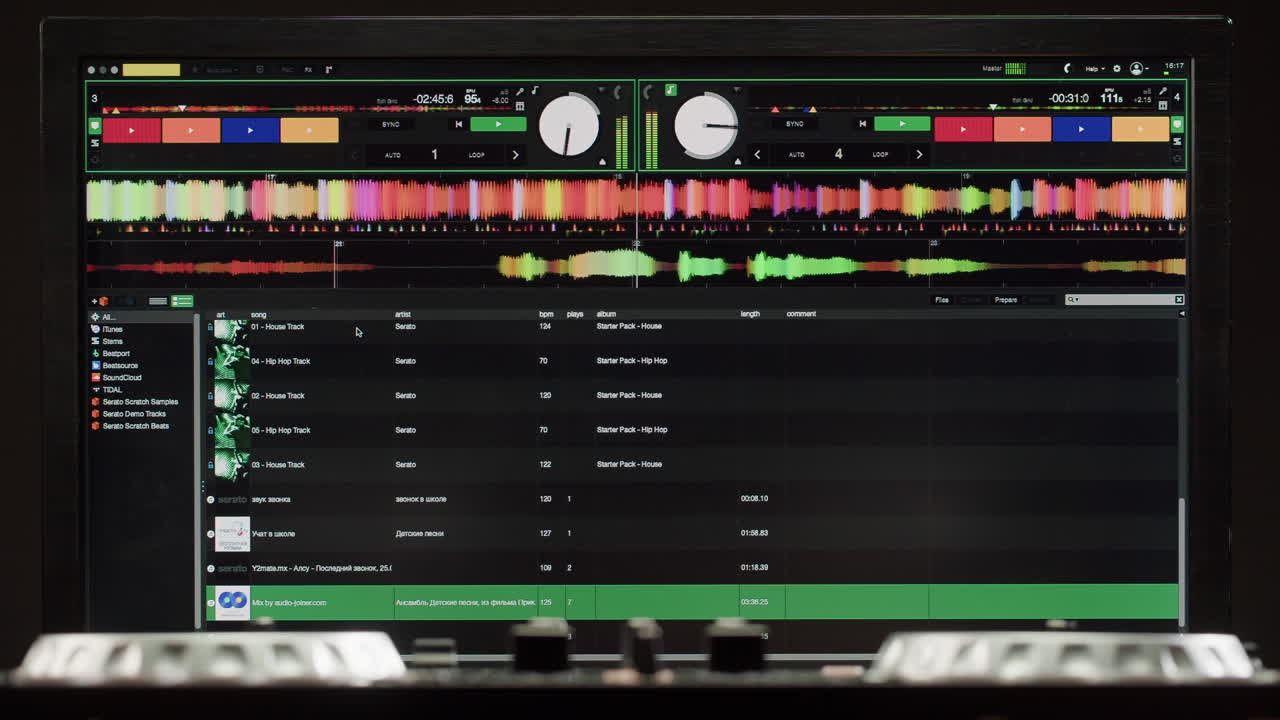Open the Files panel
The width and height of the screenshot is (1280, 720).
(x=940, y=299)
